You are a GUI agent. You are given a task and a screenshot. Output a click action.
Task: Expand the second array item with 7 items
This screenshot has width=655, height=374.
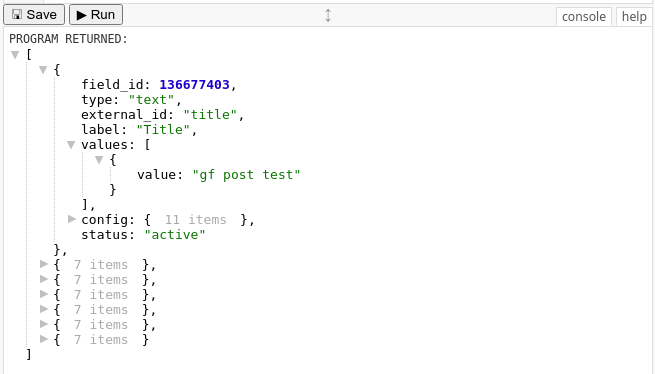point(43,264)
